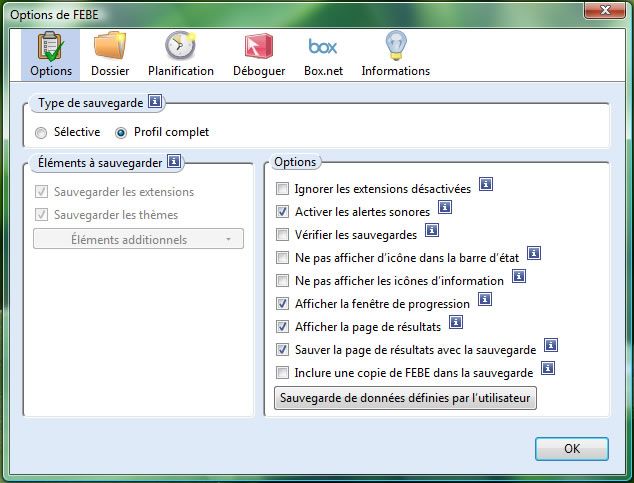The width and height of the screenshot is (634, 483).
Task: Expand the Éléments additionnels dropdown
Action: 138,239
